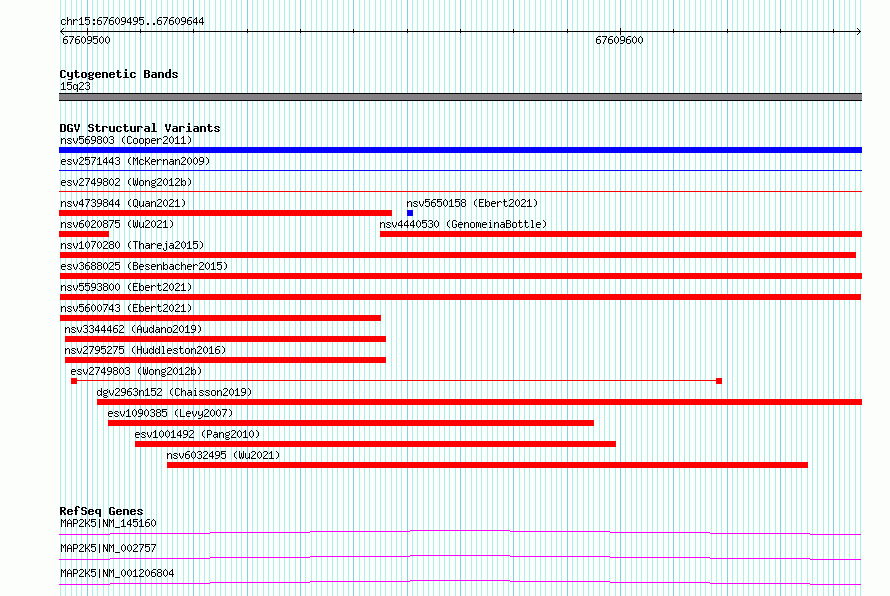Click the esv3688025 (Besenbacher2015) label
Viewport: 890px width, 596px height.
(144, 266)
